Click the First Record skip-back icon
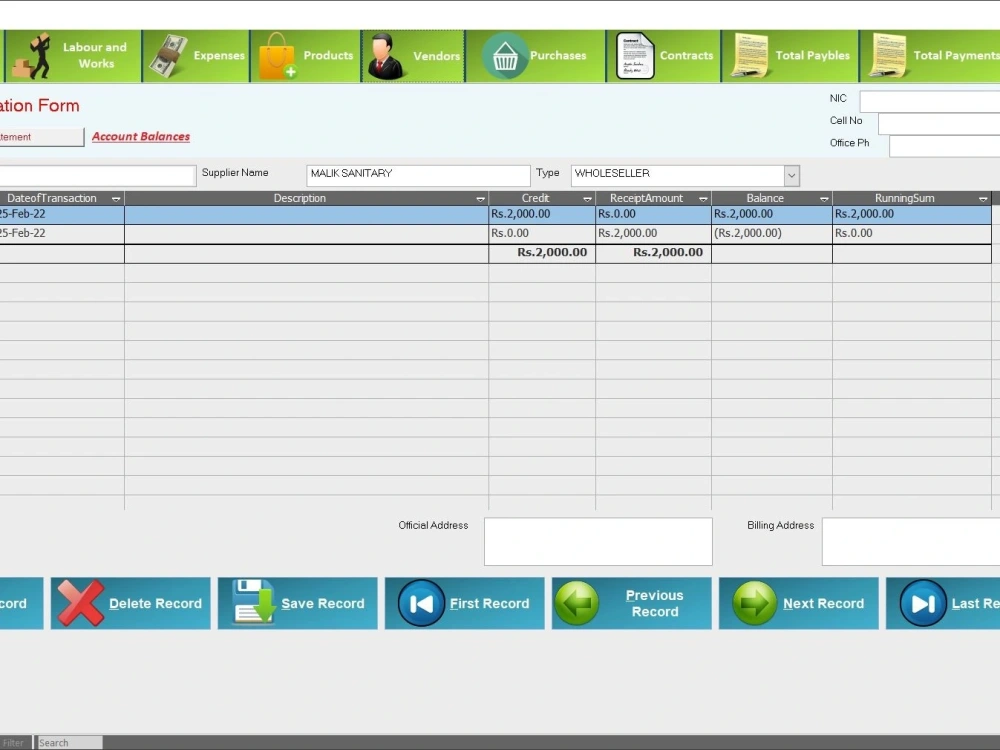This screenshot has width=1000, height=750. click(x=421, y=603)
